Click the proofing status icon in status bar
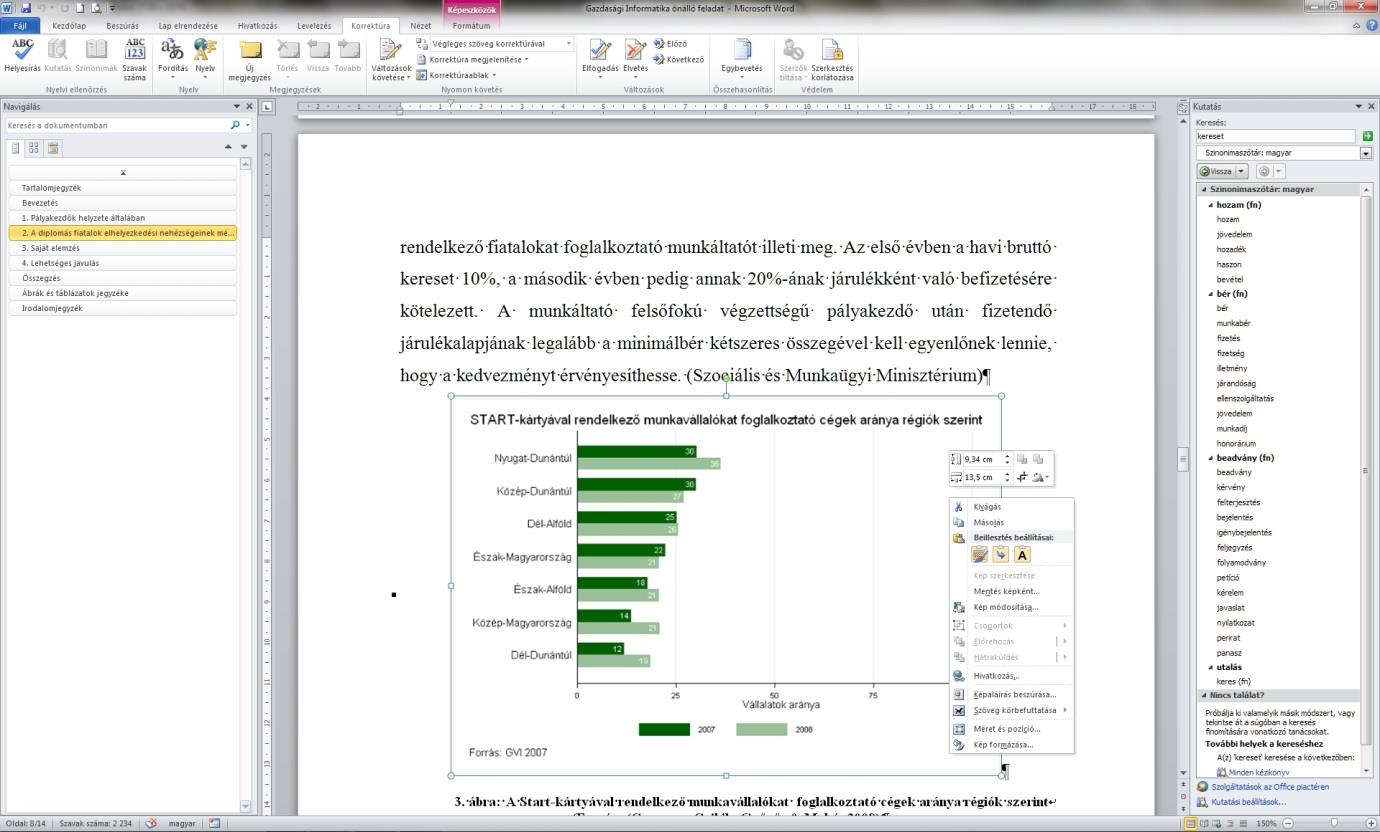This screenshot has height=832, width=1380. [x=152, y=824]
